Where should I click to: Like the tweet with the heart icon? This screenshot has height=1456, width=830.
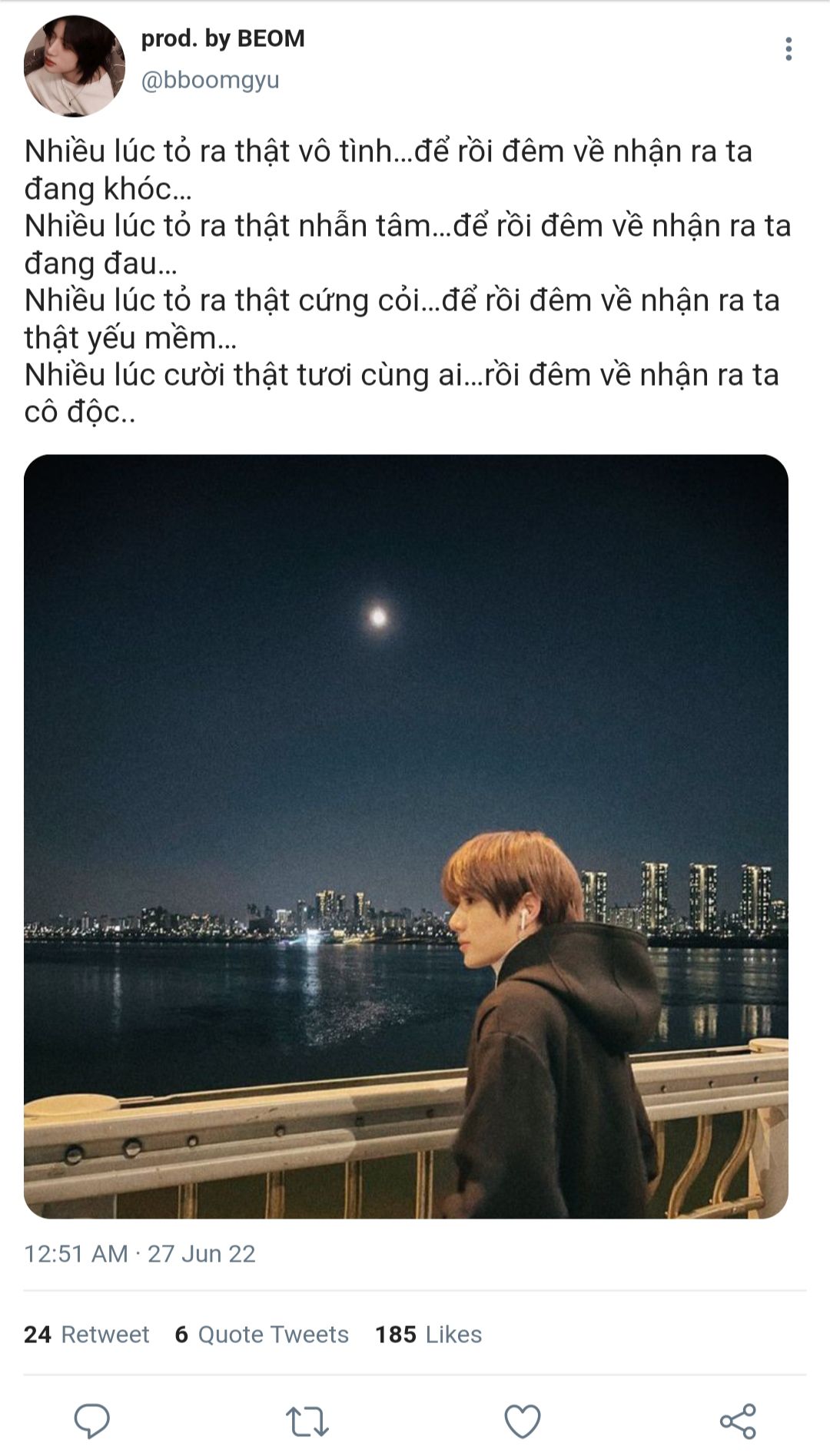pyautogui.click(x=523, y=1421)
